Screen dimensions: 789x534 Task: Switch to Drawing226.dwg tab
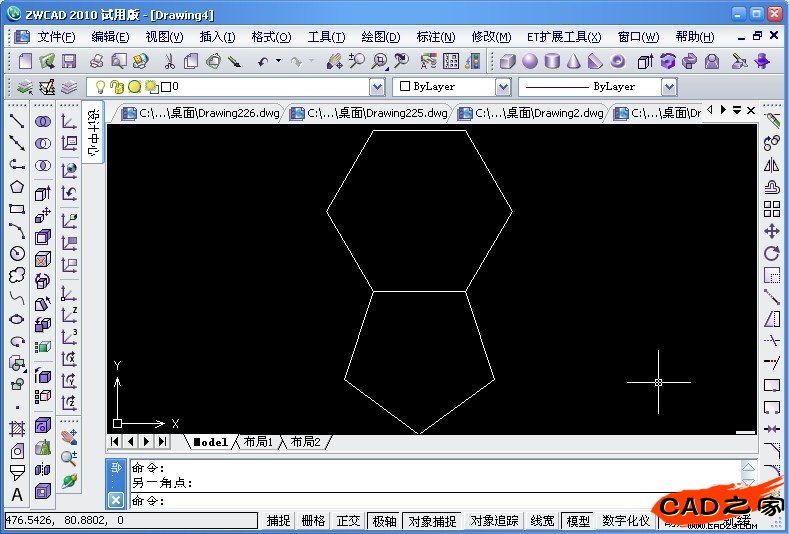201,113
